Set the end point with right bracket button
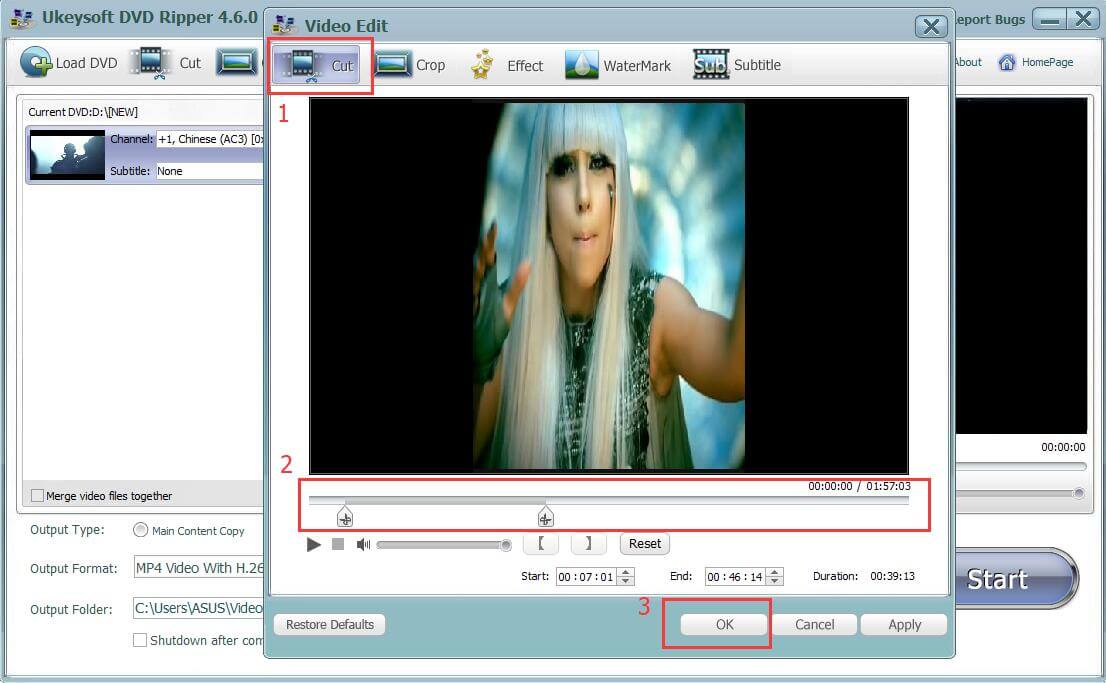 pyautogui.click(x=589, y=544)
